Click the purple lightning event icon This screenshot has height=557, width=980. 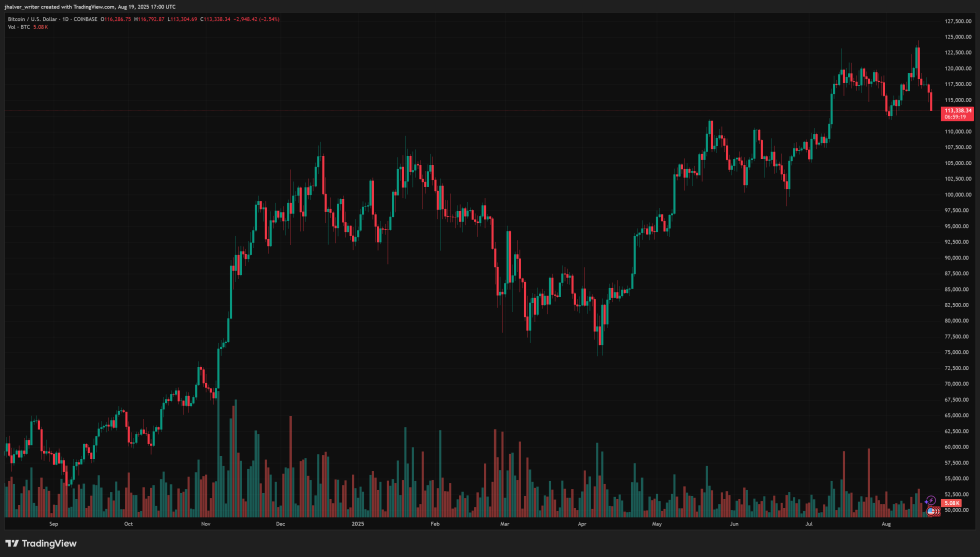point(931,499)
